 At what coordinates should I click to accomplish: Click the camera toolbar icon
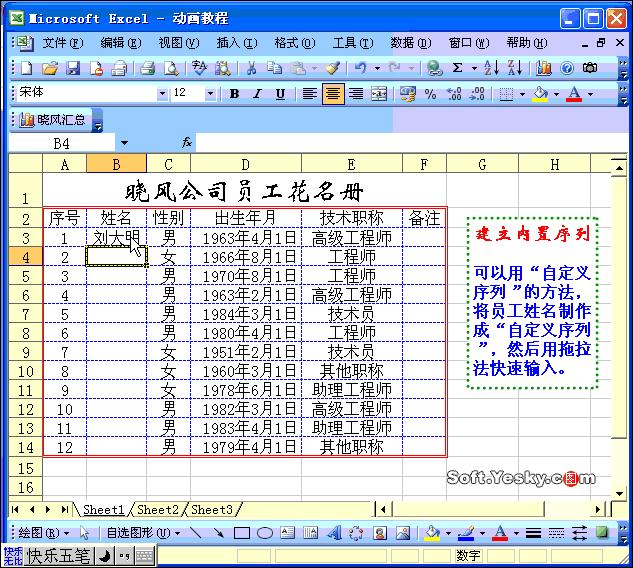pyautogui.click(x=590, y=68)
